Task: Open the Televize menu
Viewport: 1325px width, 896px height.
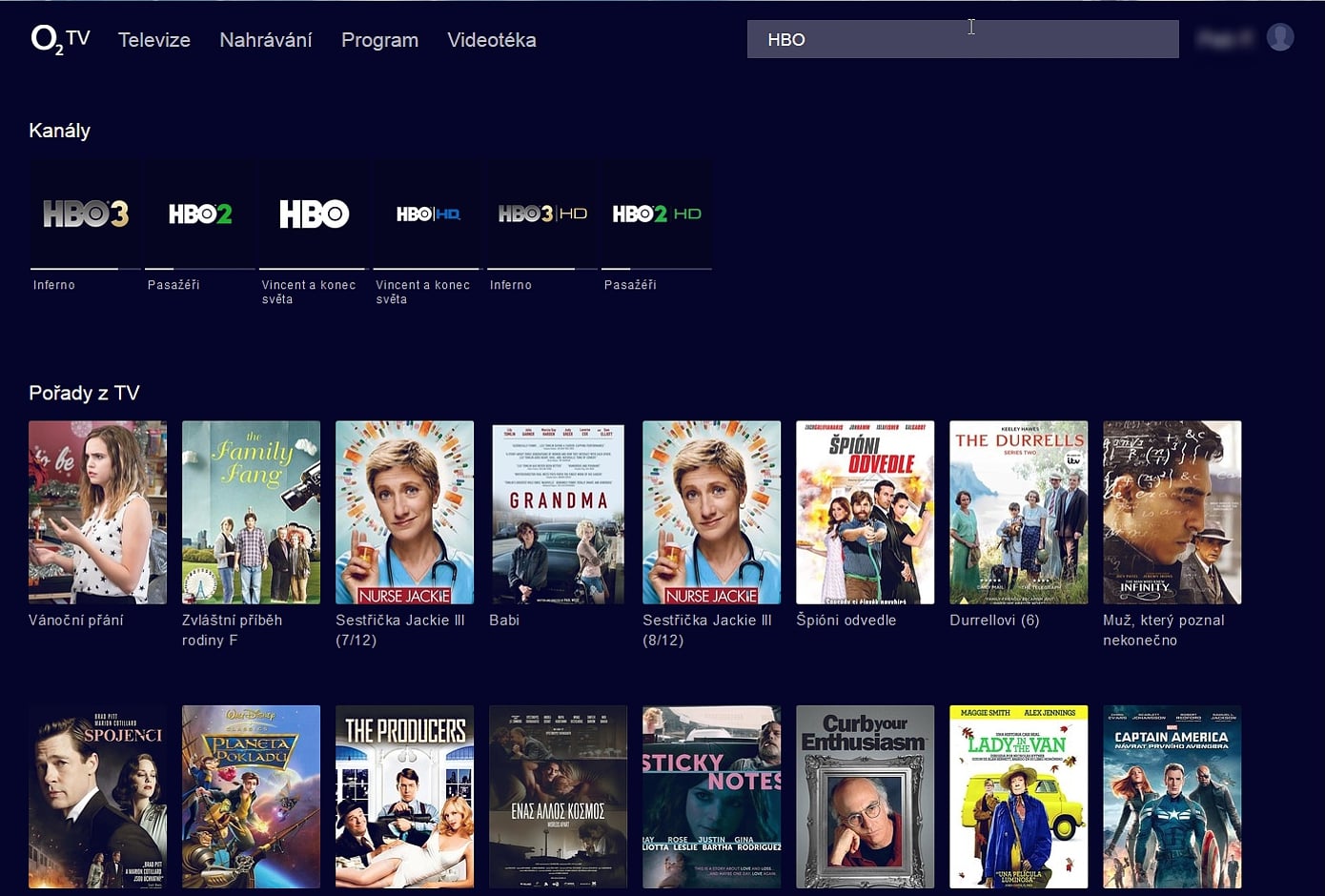Action: 154,40
